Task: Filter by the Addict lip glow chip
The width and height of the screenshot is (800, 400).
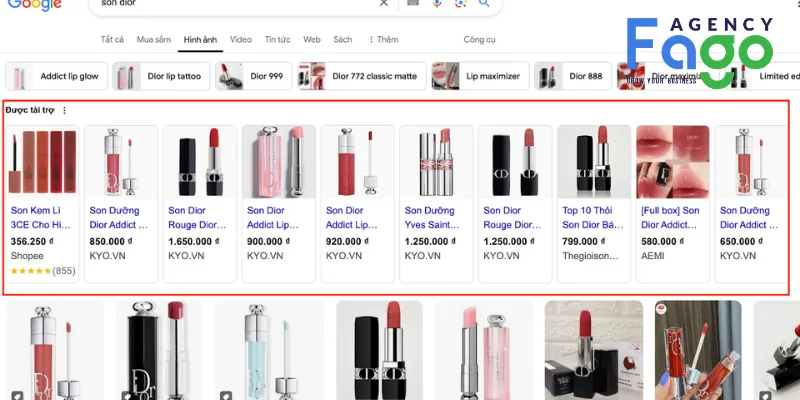Action: tap(57, 76)
